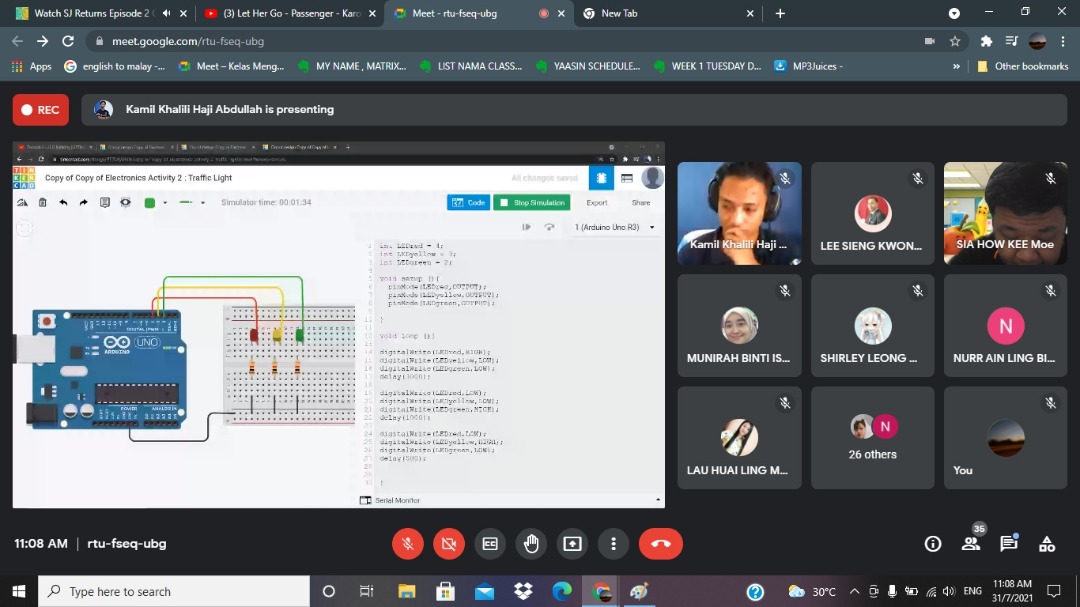Switch to the New Tab tab
The image size is (1080, 607).
click(x=660, y=13)
